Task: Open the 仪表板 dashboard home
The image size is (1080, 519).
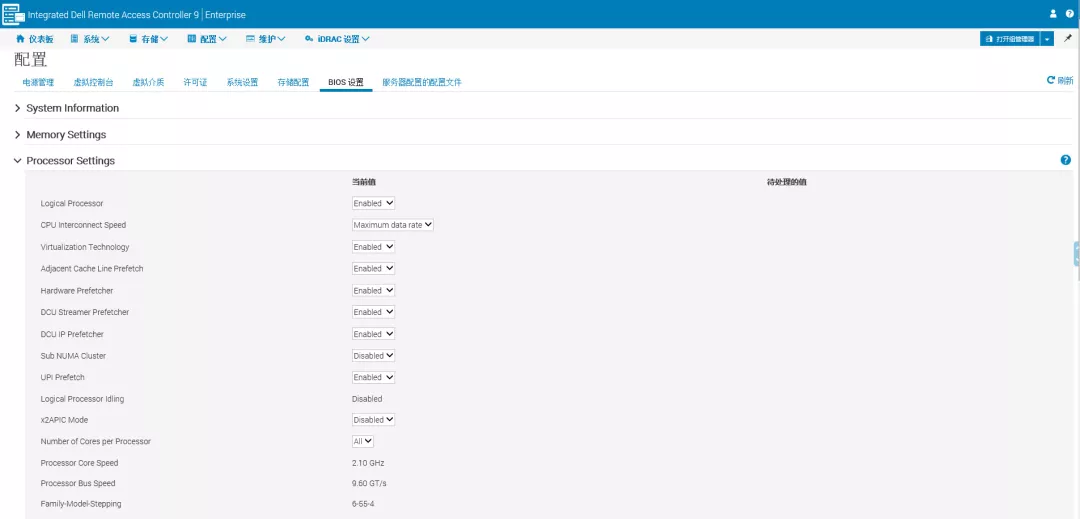Action: pyautogui.click(x=34, y=39)
